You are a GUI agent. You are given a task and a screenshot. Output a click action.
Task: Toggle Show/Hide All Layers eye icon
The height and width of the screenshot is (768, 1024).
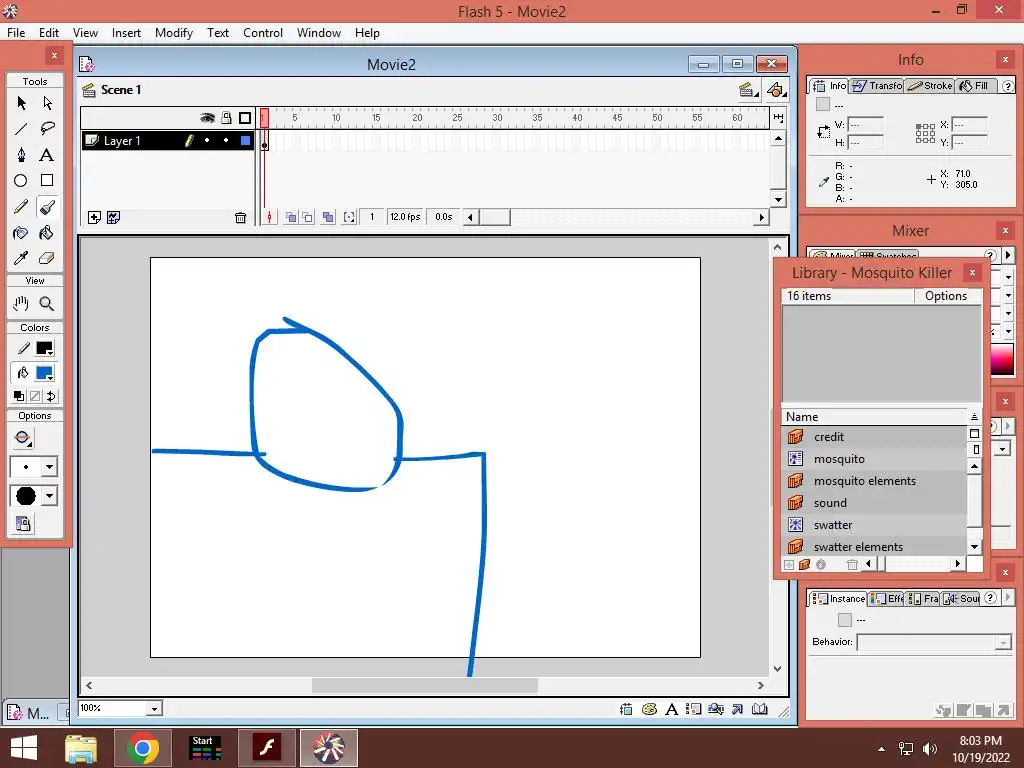[207, 118]
